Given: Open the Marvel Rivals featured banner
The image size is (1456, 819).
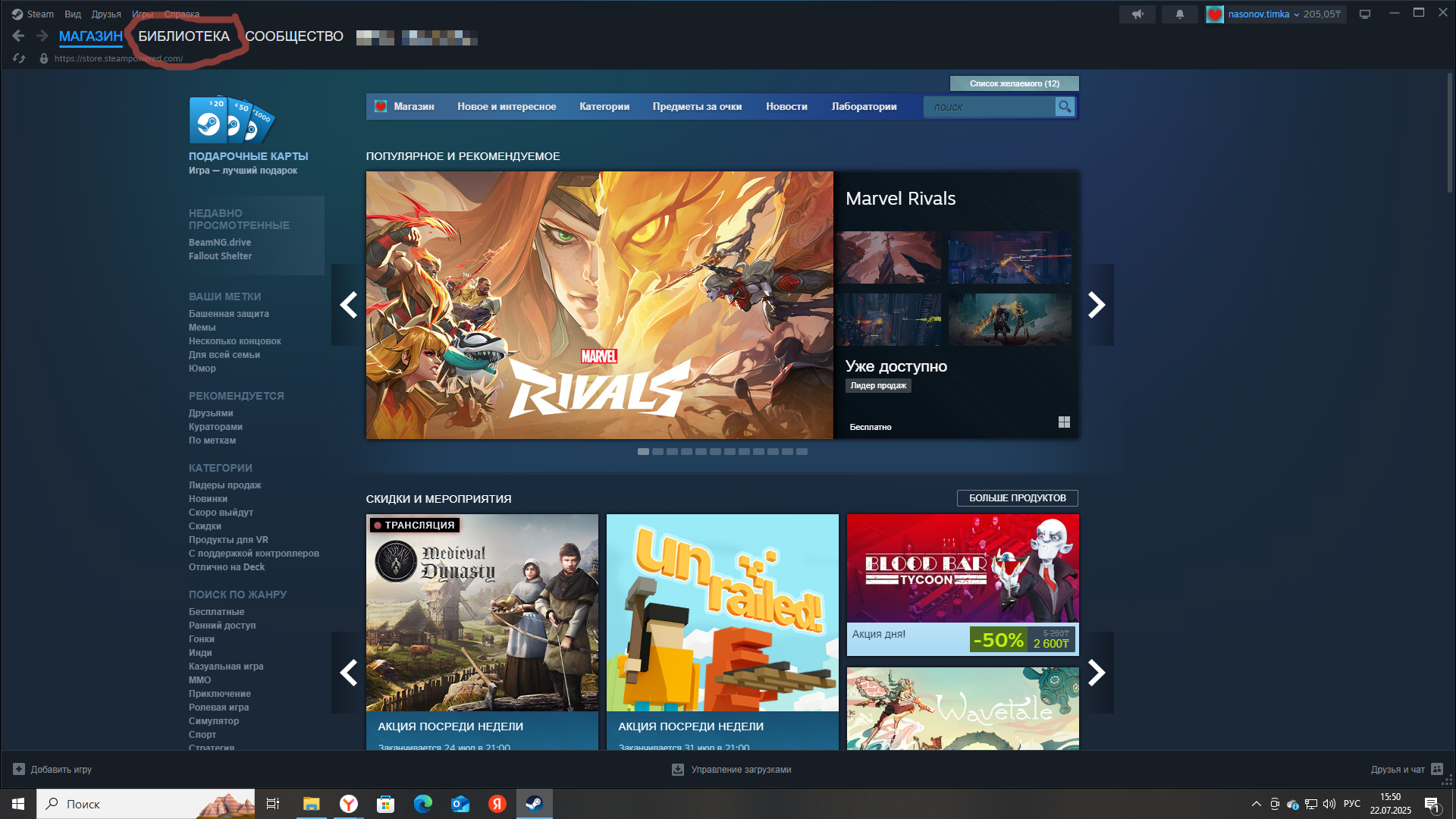Looking at the screenshot, I should click(599, 305).
